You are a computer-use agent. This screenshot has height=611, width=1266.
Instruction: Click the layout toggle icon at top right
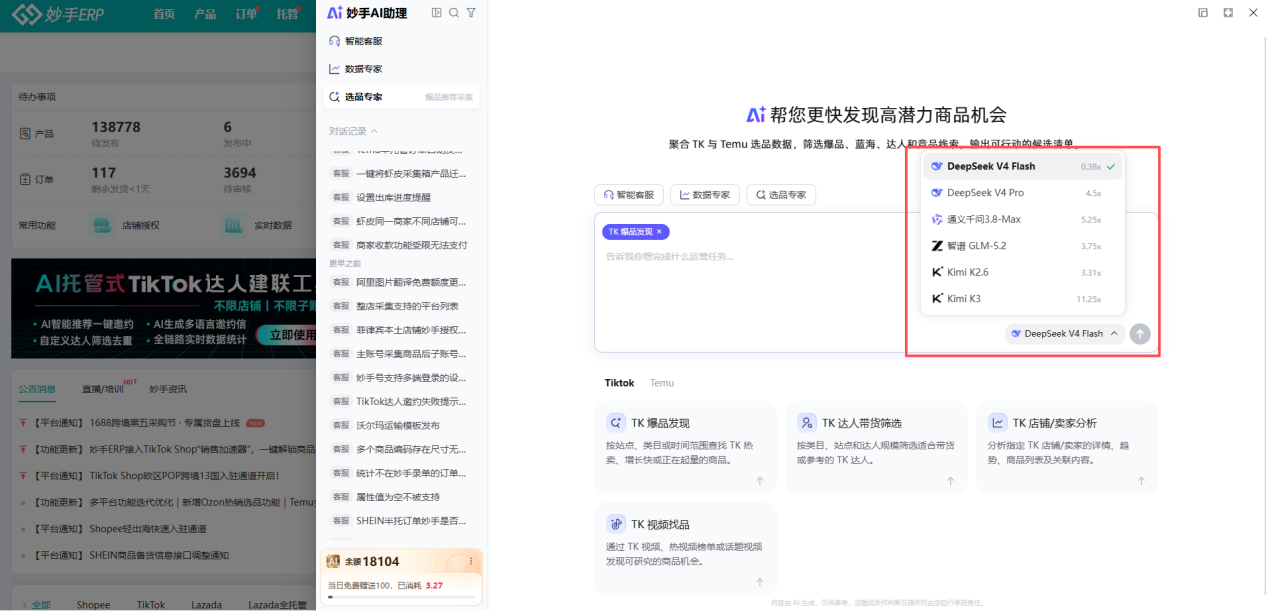click(x=1203, y=13)
